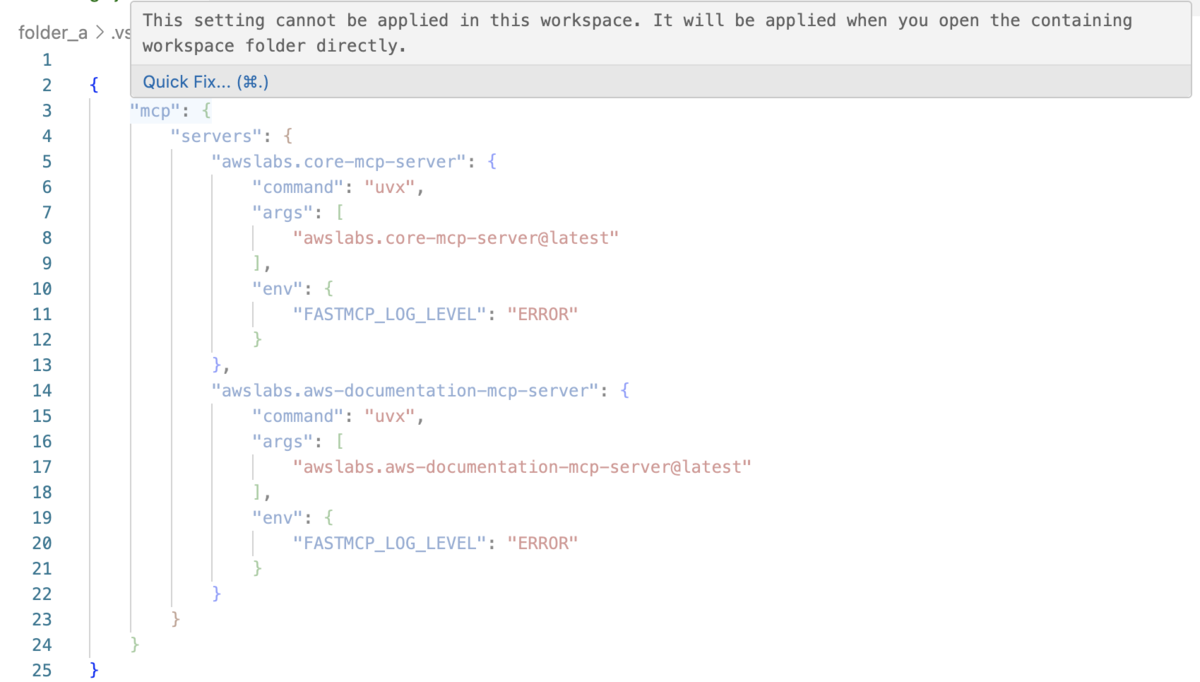Click "FASTMCP_LOG_LEVEL" key on line 20
1200x682 pixels.
tap(390, 543)
